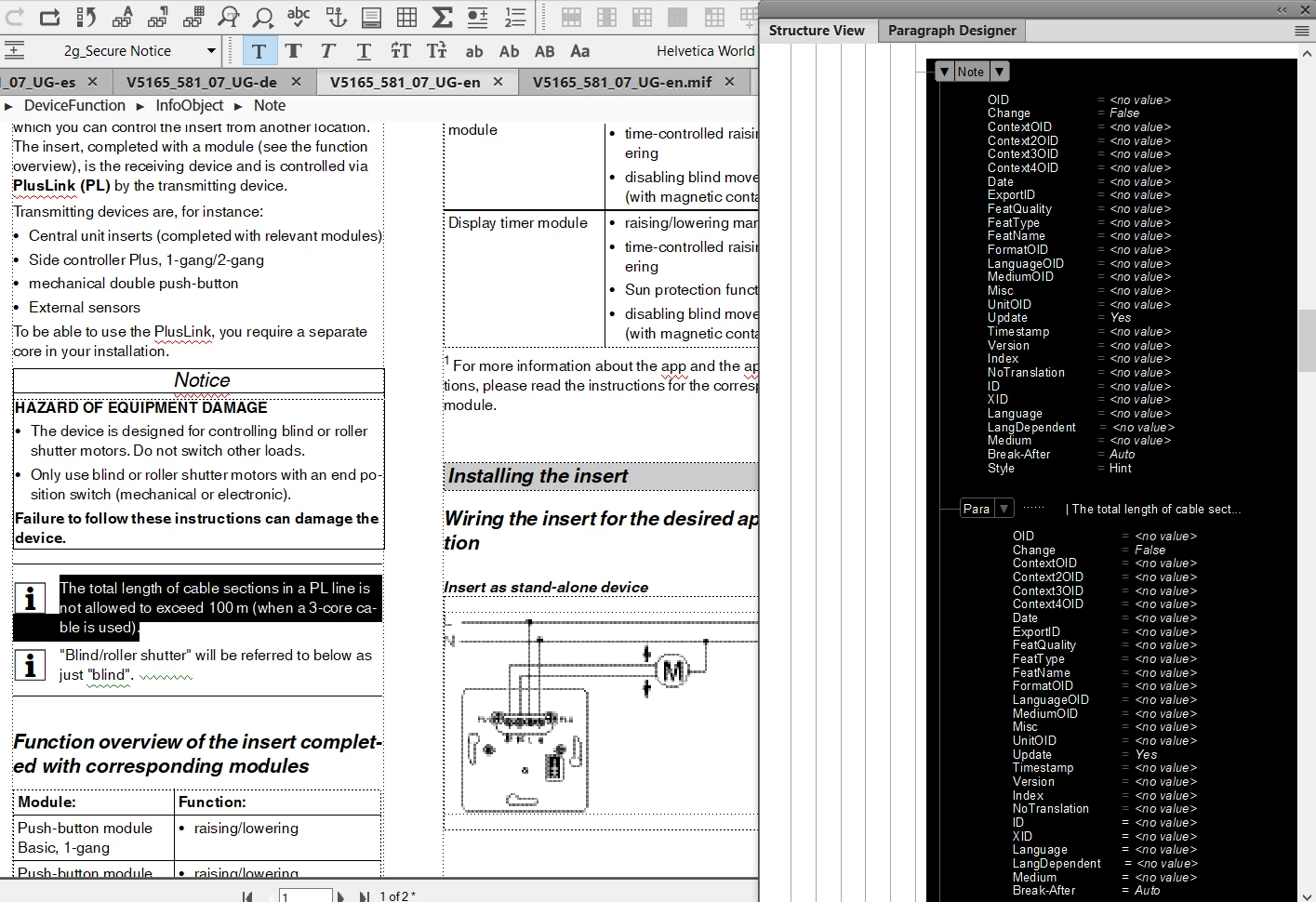Image resolution: width=1316 pixels, height=902 pixels.
Task: Open the character catalog icon with letter A
Action: (x=122, y=16)
